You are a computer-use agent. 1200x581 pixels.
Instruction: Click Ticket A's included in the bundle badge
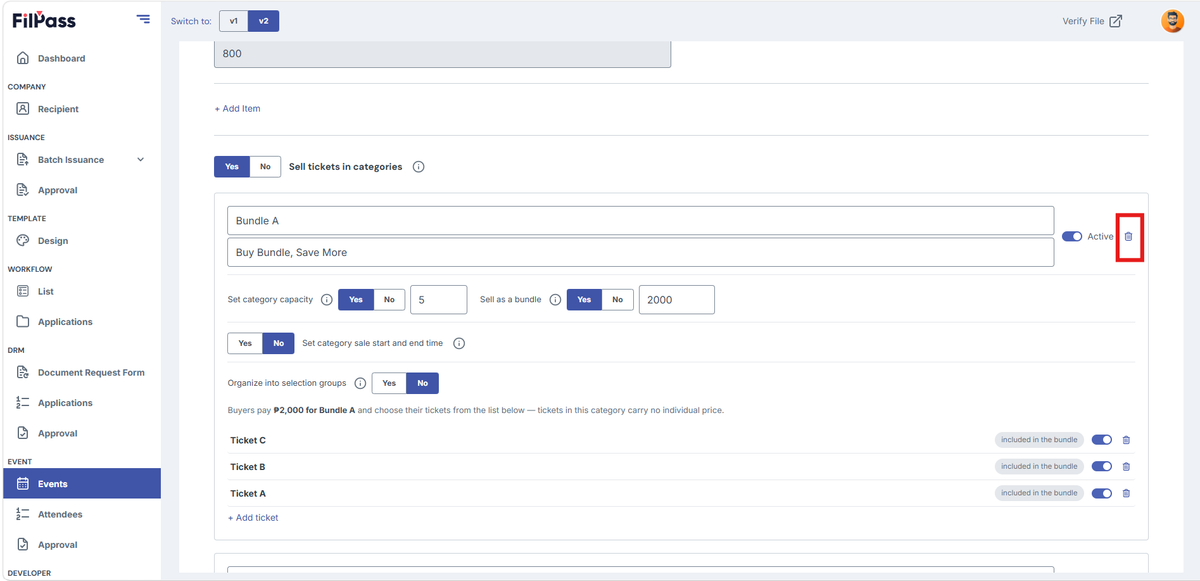point(1039,493)
